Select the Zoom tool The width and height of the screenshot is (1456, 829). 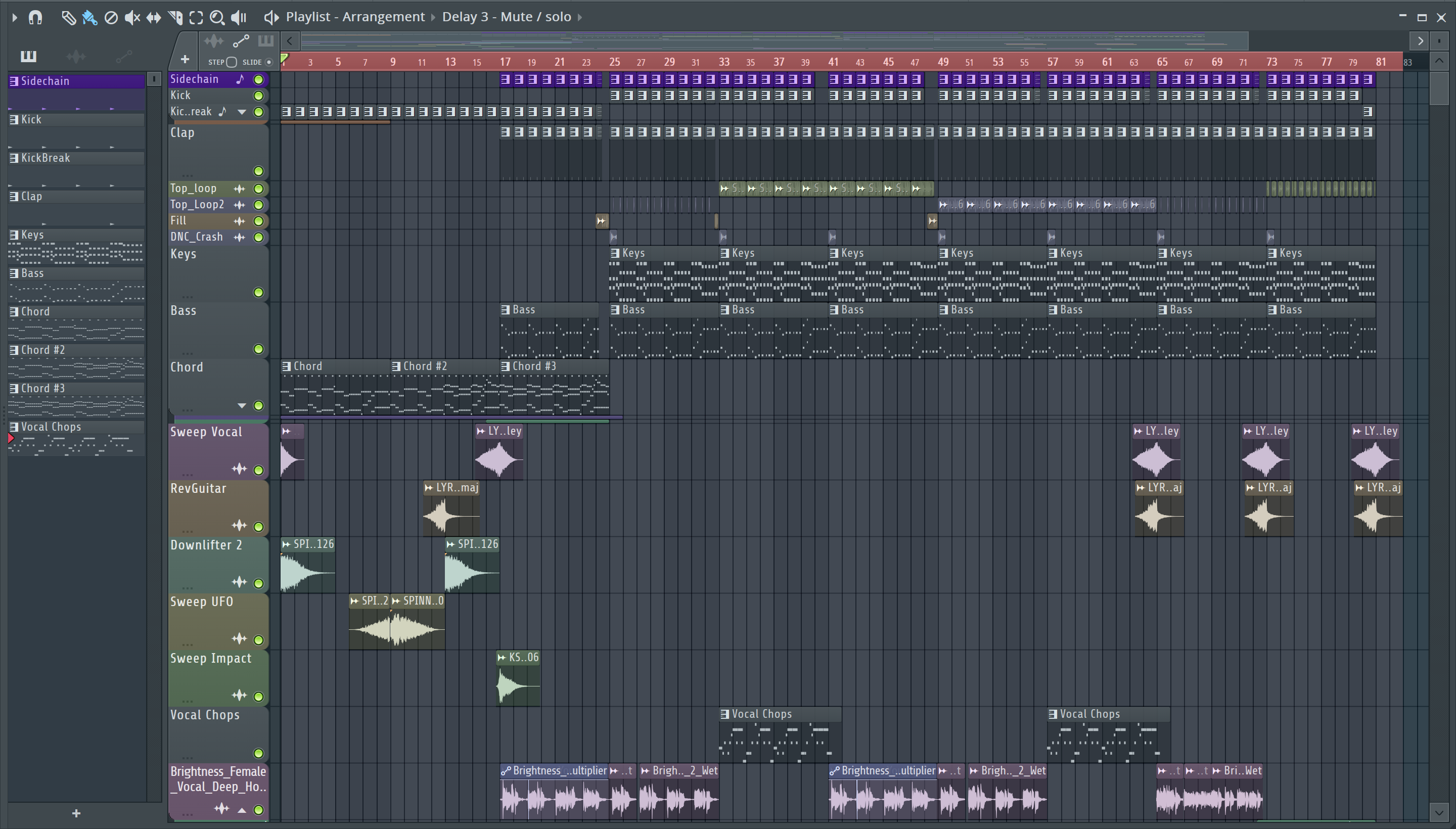[x=217, y=18]
